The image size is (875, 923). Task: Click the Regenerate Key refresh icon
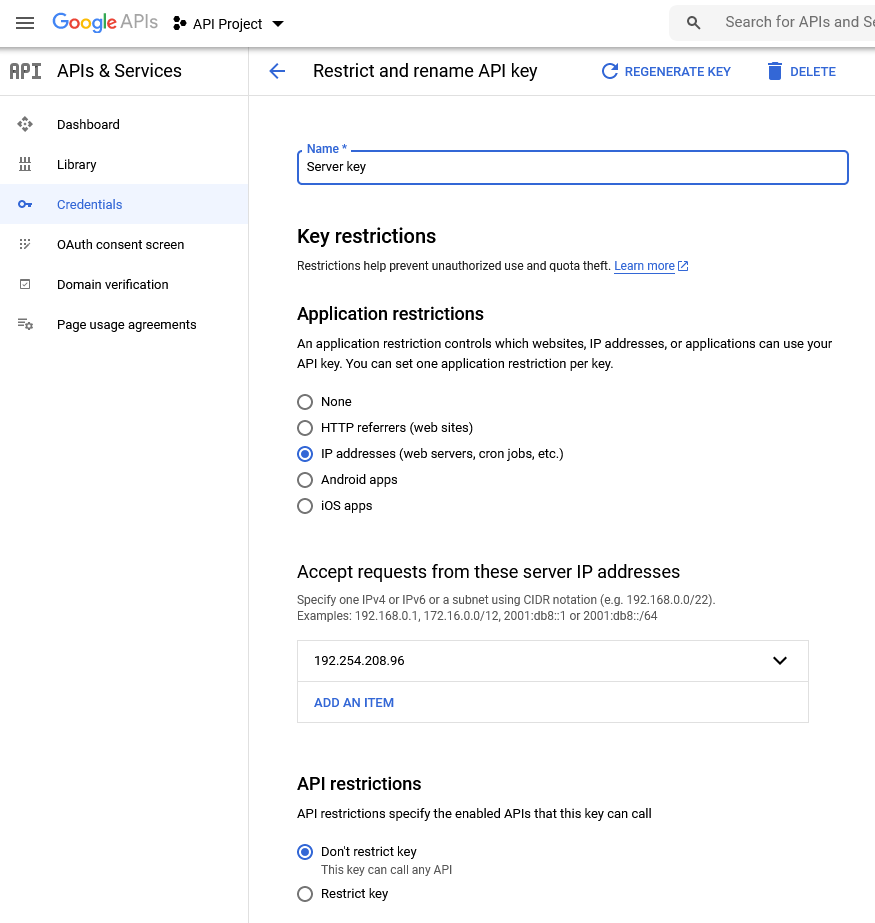tap(610, 71)
